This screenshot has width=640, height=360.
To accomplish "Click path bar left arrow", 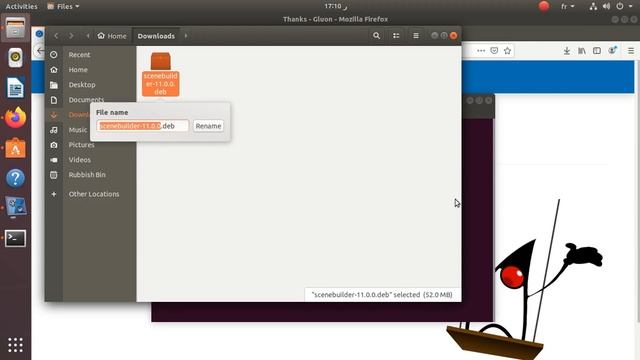I will coord(87,36).
